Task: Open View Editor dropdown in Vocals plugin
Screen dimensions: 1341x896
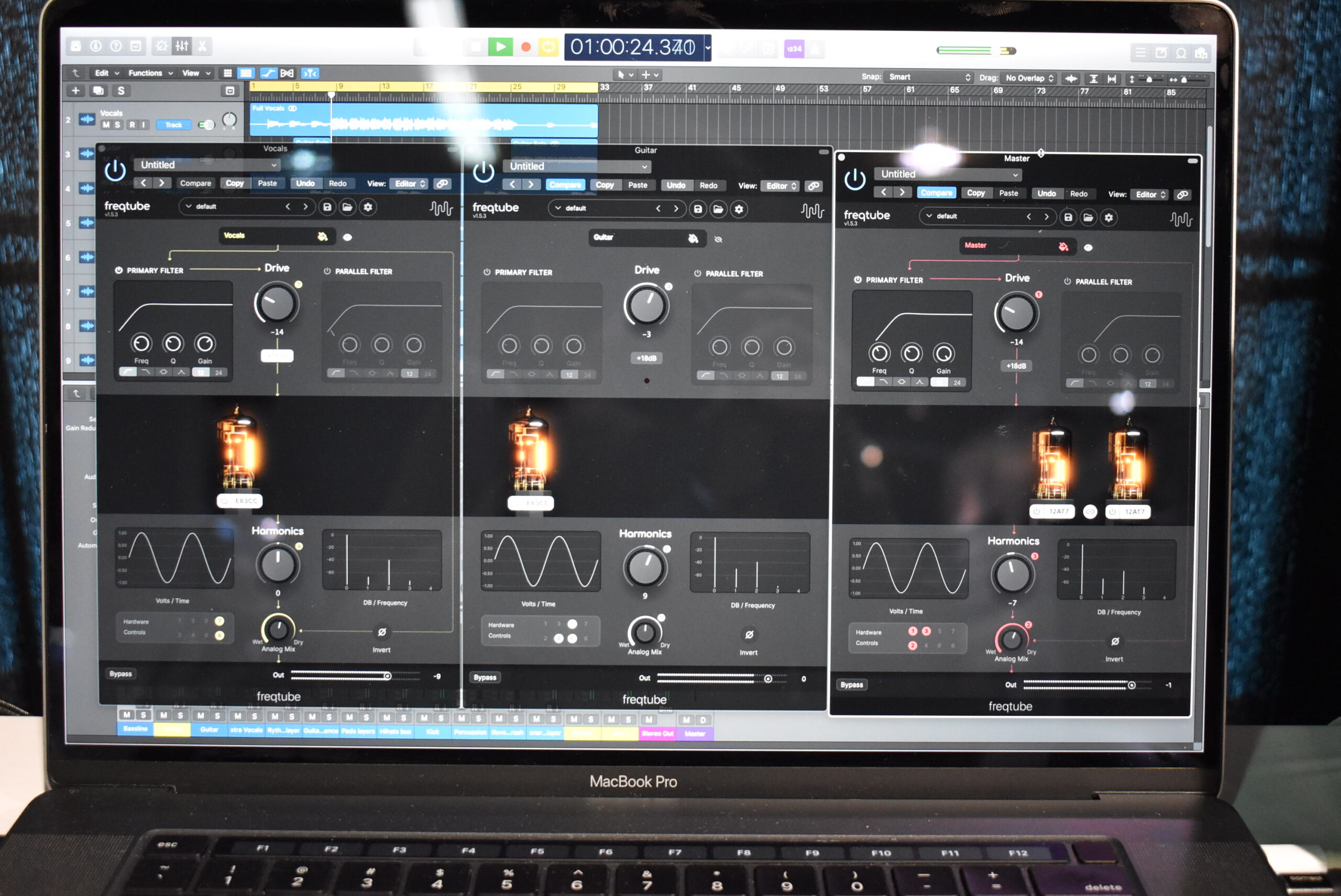Action: [409, 183]
